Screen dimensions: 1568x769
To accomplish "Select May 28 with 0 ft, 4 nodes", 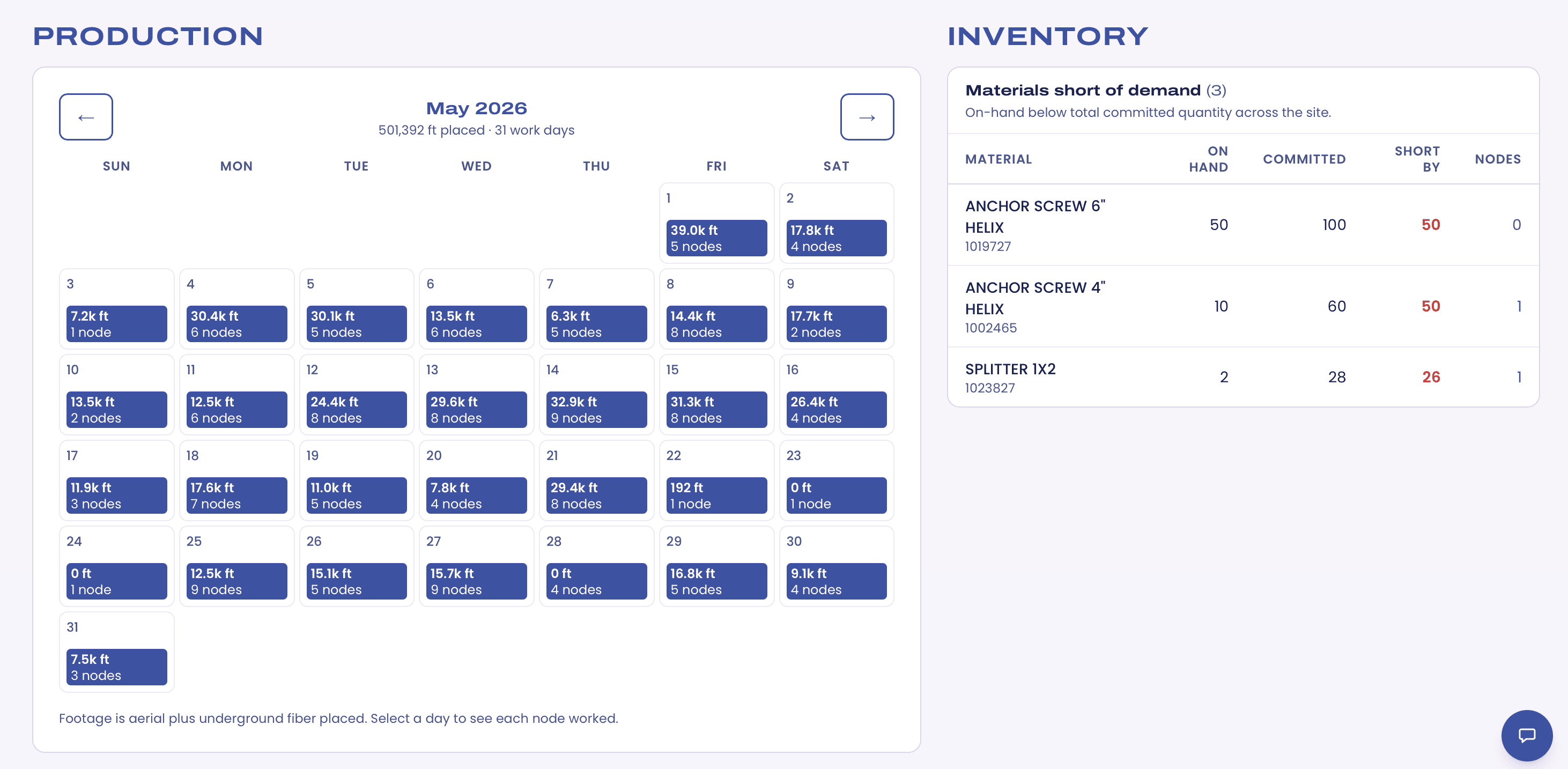I will (596, 567).
